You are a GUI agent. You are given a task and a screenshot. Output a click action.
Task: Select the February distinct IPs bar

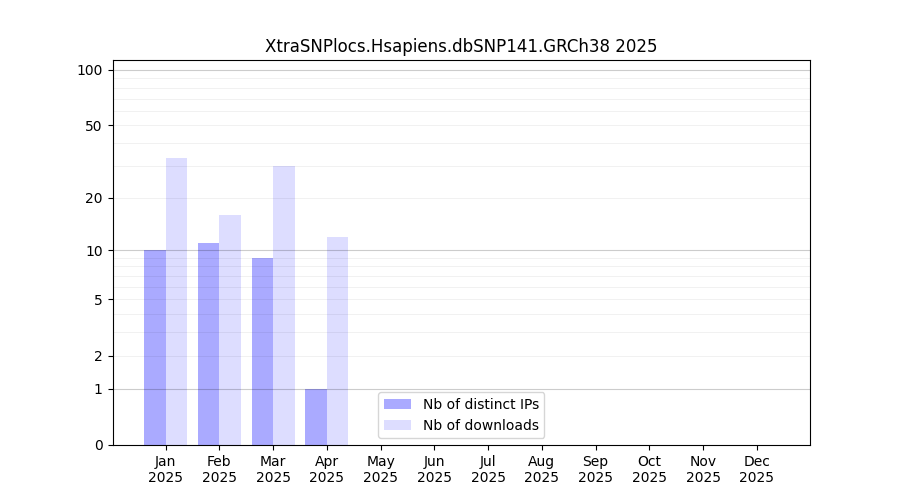coord(208,344)
